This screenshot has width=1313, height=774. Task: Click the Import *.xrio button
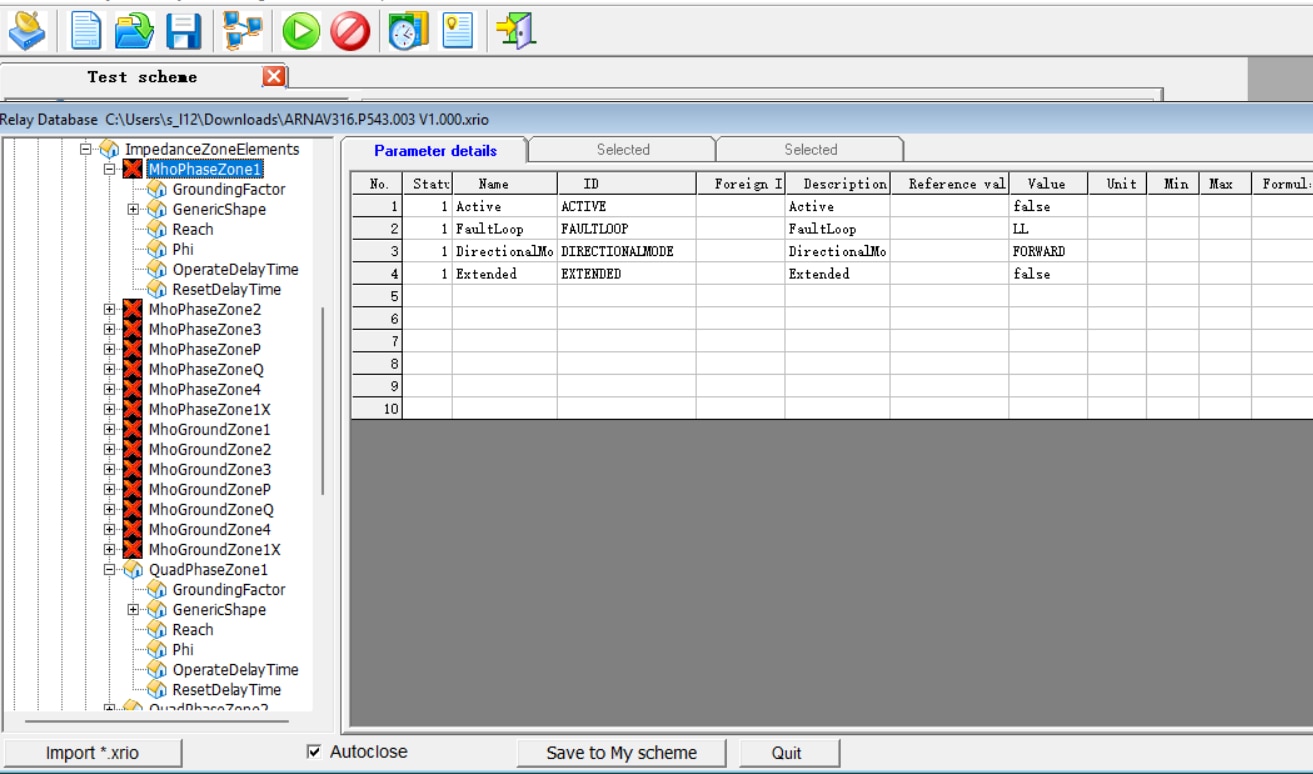point(92,753)
